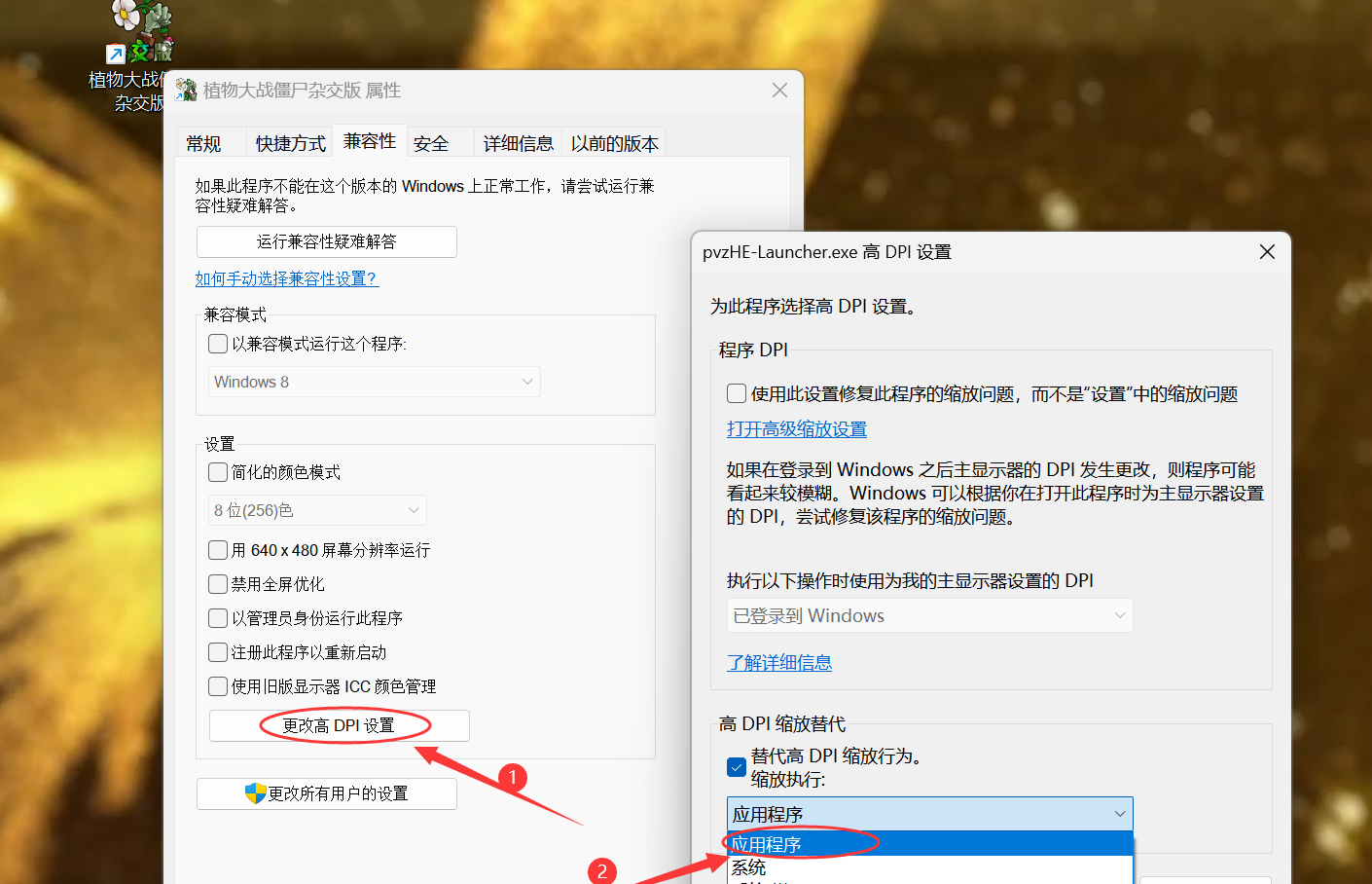The width and height of the screenshot is (1372, 884).
Task: Open the 植物大战僵尸杂交版 desktop shortcut icon
Action: click(x=140, y=31)
